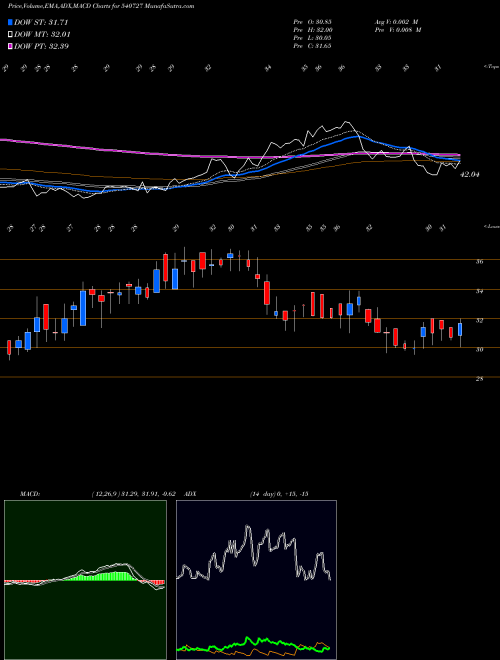Click the '42.04' price label on EMA chart
The width and height of the screenshot is (500, 660).
pyautogui.click(x=471, y=174)
